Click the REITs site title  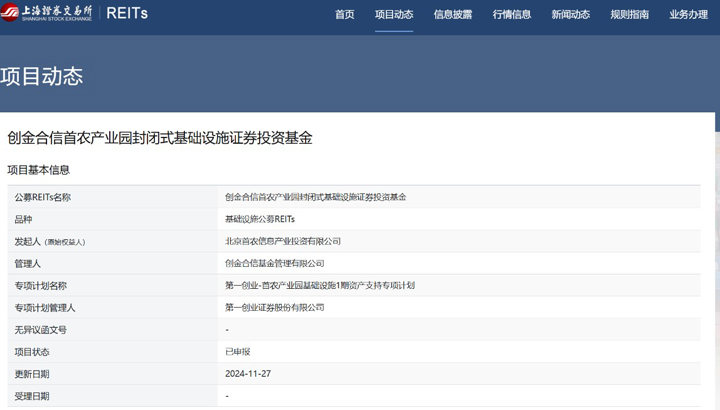pyautogui.click(x=128, y=14)
